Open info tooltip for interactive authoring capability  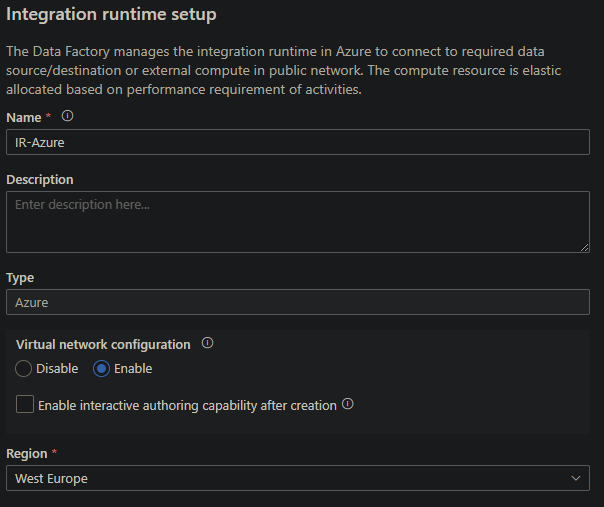tap(348, 405)
